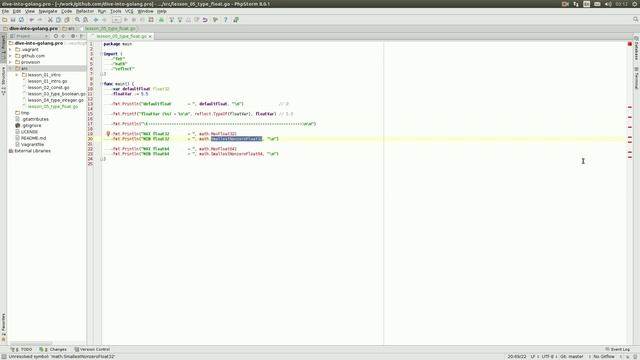Select the Vagrantfile in tree
This screenshot has height=360, width=640.
click(x=32, y=144)
